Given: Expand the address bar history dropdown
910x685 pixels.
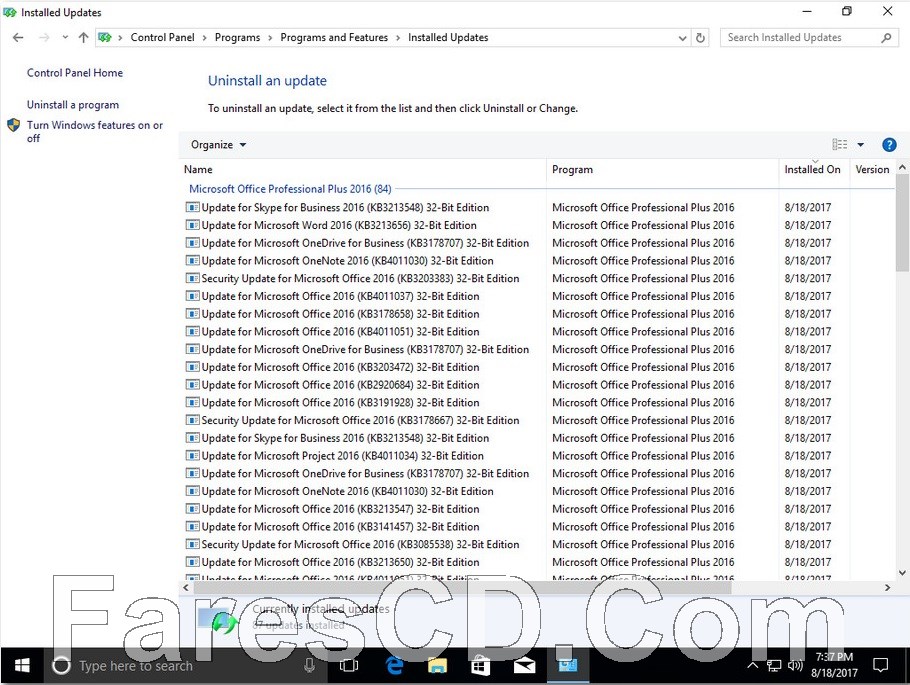Looking at the screenshot, I should [x=682, y=38].
